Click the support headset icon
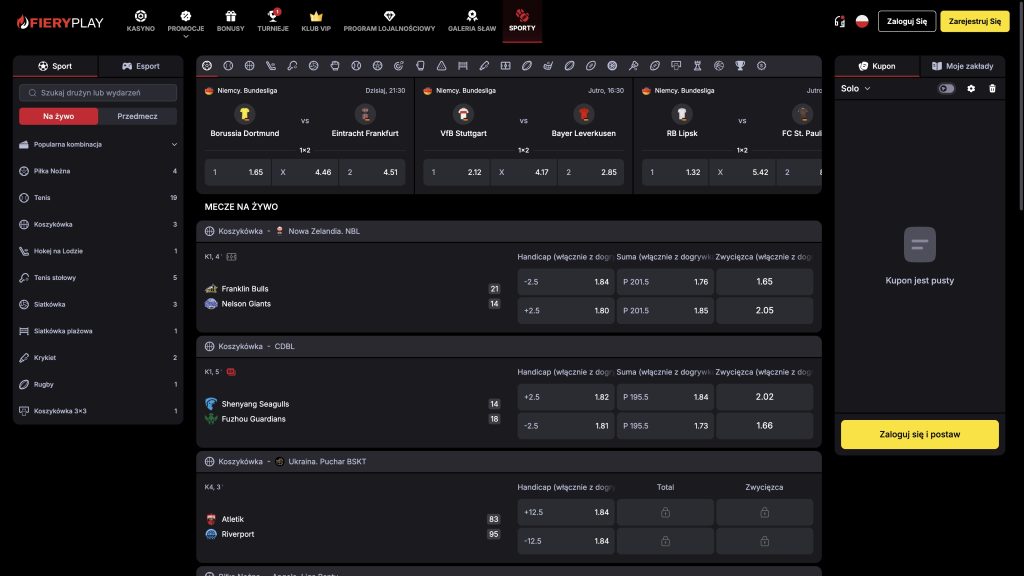Screen dimensions: 1024x576 (x=840, y=22)
